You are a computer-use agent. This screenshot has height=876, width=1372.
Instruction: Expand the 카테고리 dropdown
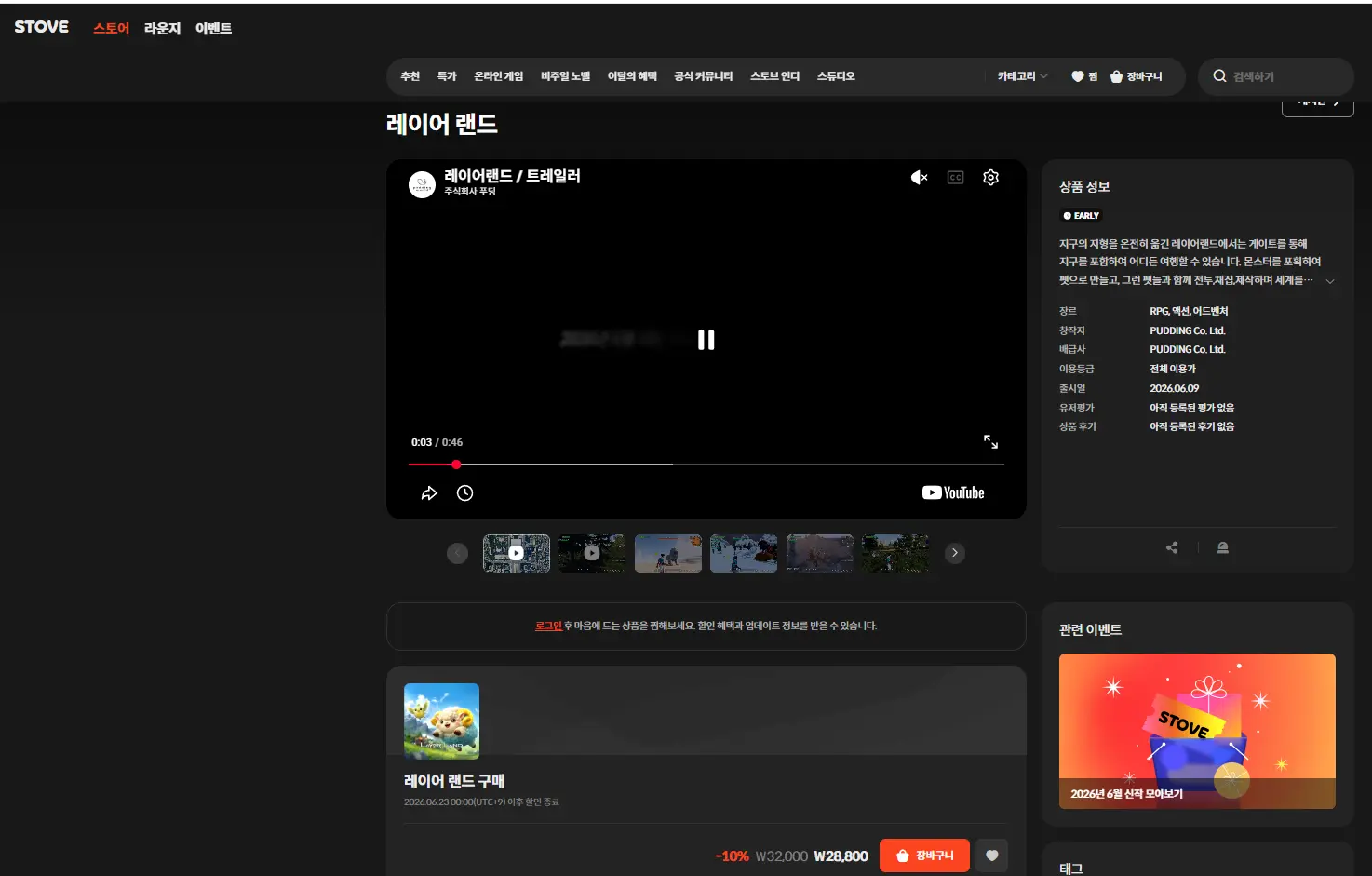coord(1022,76)
